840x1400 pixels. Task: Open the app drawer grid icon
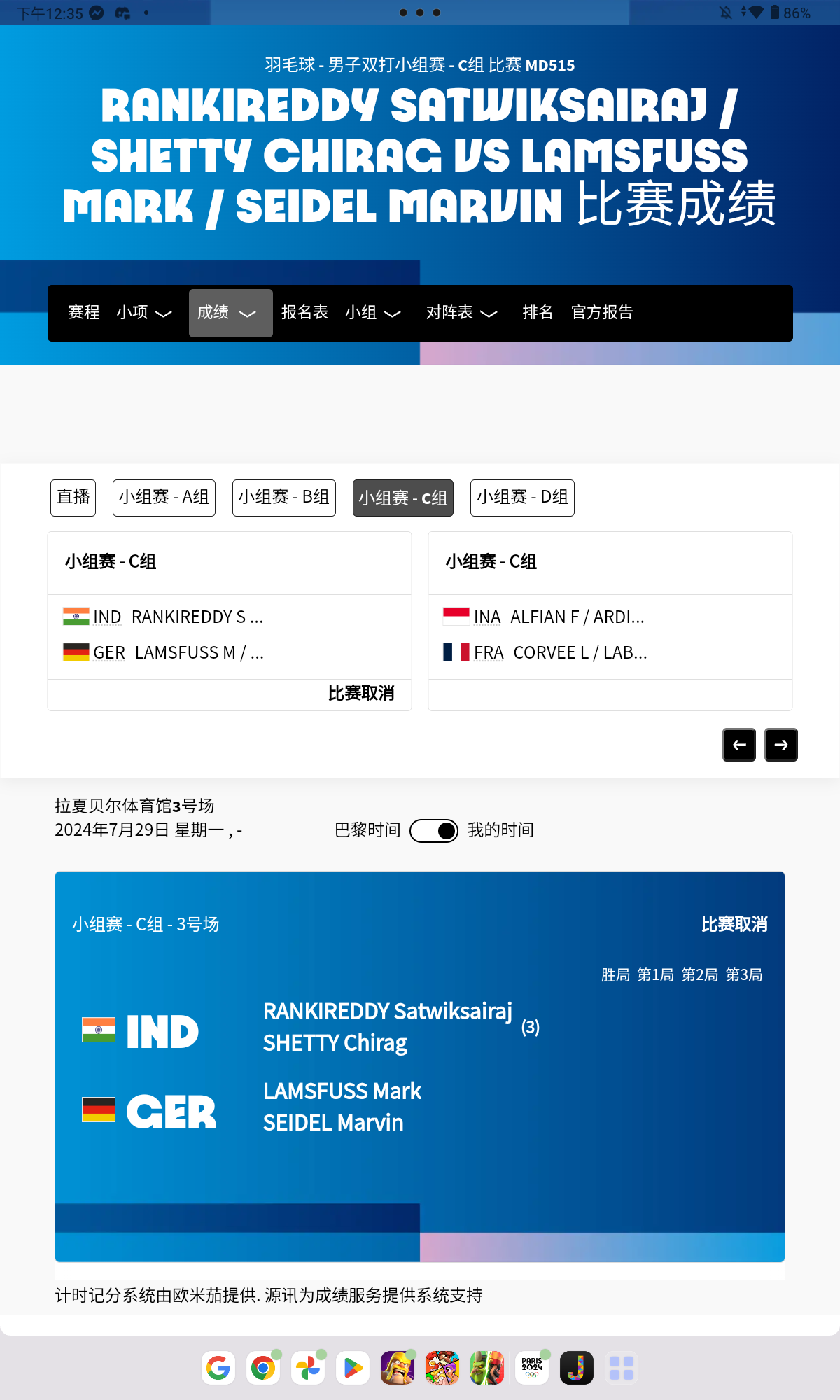tap(622, 1368)
